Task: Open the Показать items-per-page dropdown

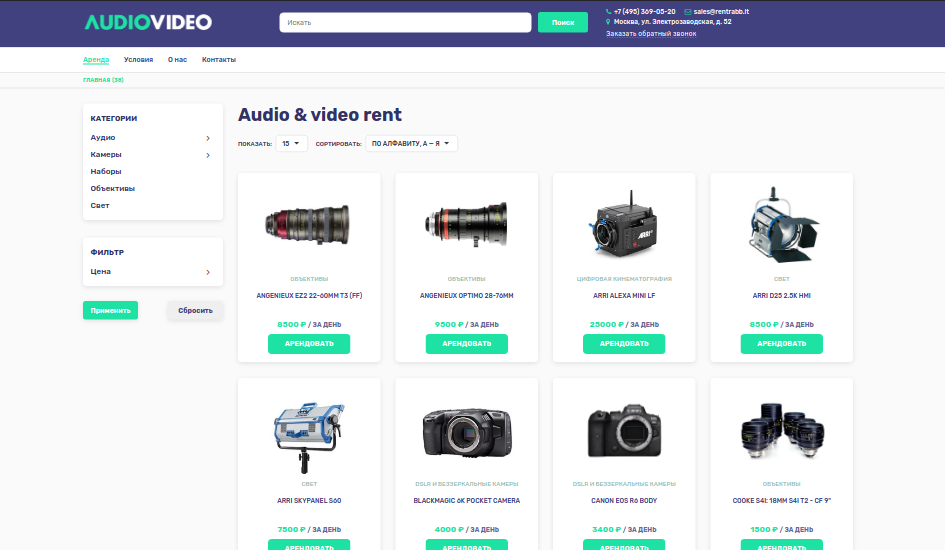Action: click(292, 144)
